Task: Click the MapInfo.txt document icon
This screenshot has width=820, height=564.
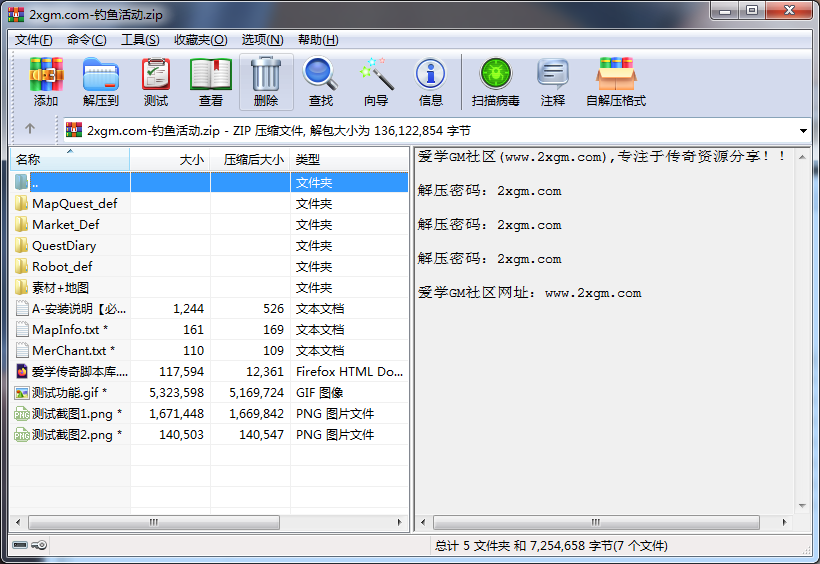Action: (22, 330)
